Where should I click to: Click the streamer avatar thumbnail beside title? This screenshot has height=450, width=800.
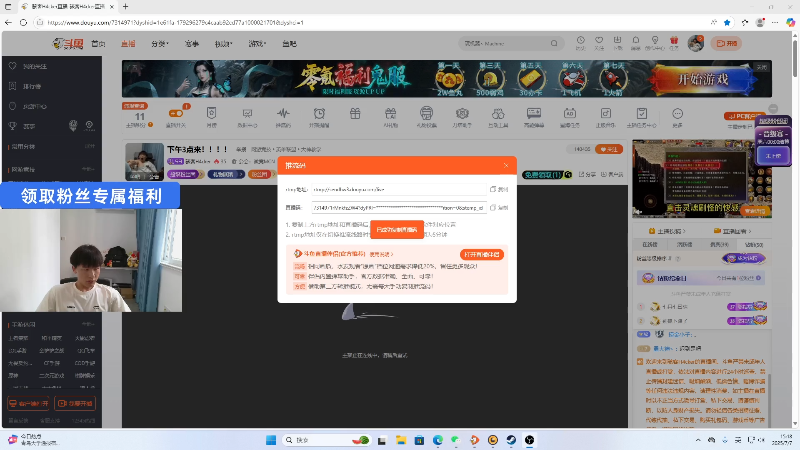point(144,162)
